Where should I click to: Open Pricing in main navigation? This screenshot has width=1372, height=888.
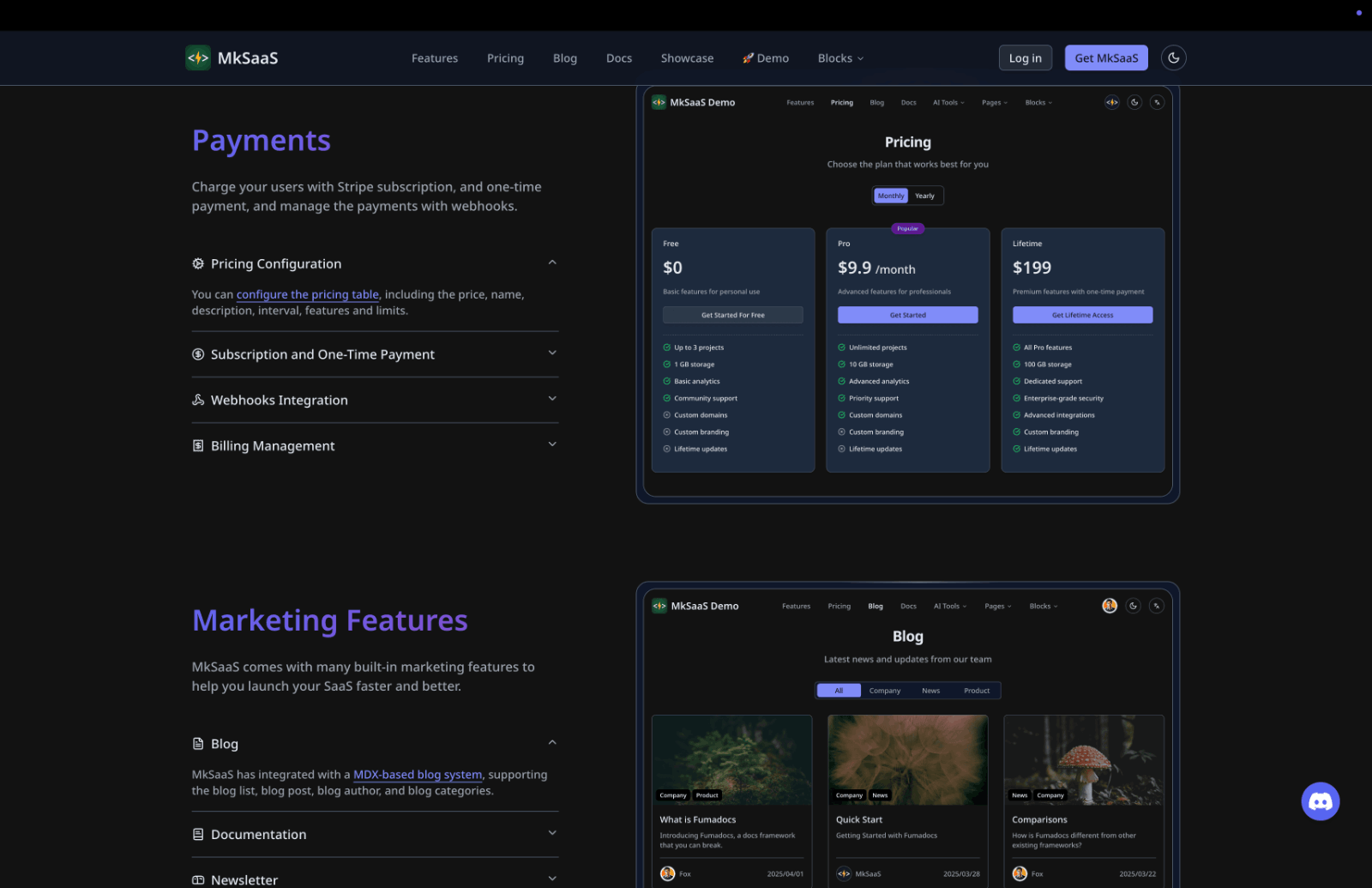[505, 57]
